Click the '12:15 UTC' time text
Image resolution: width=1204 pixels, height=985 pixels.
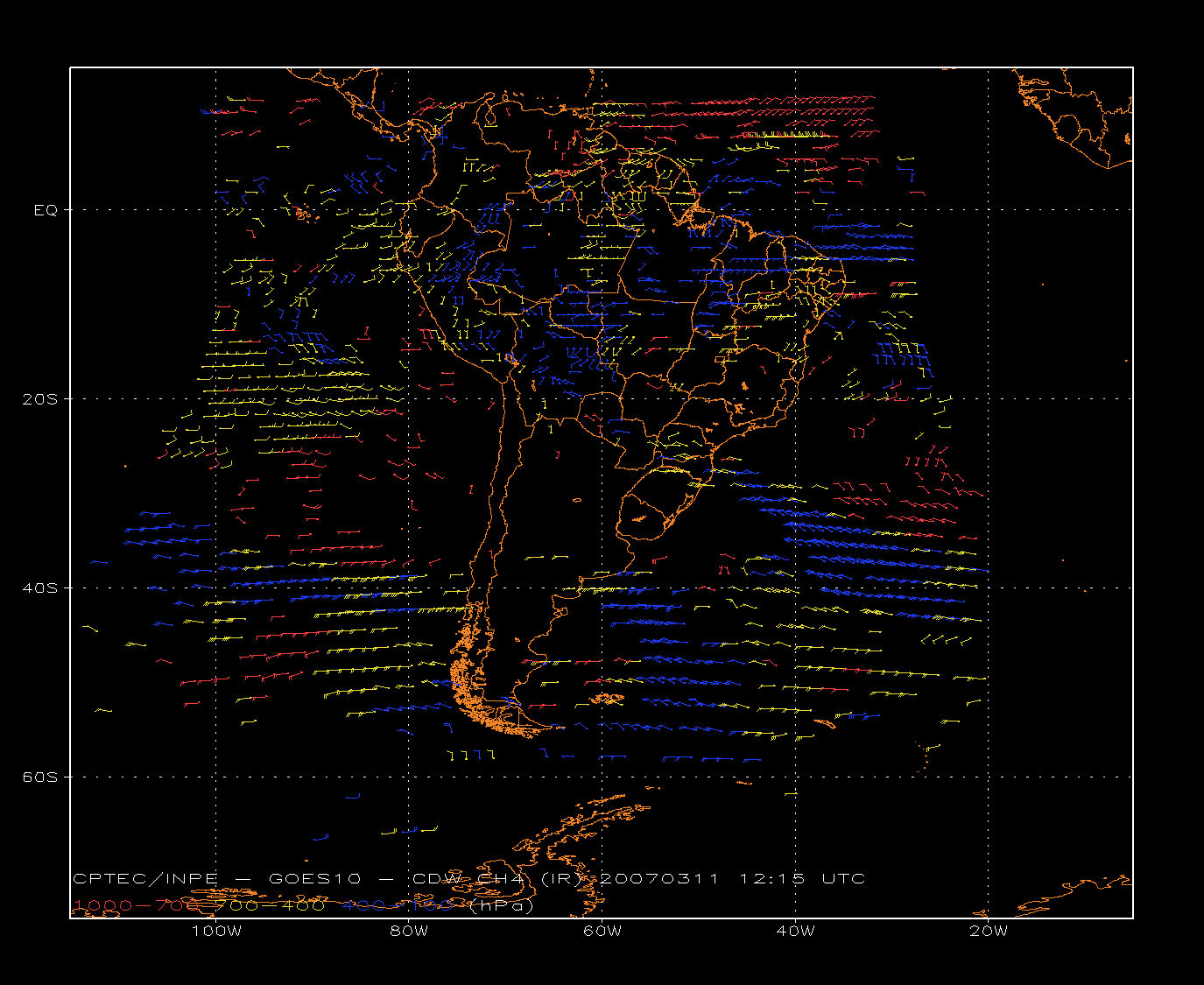(803, 879)
